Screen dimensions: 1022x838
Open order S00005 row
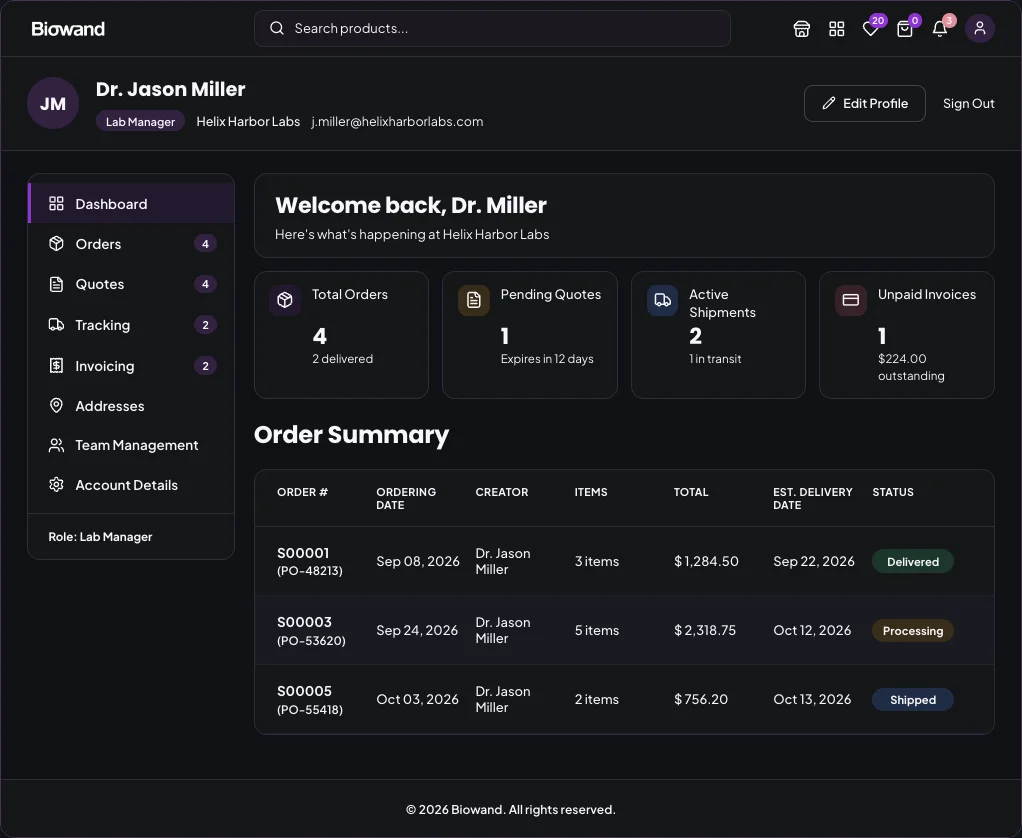coord(624,699)
